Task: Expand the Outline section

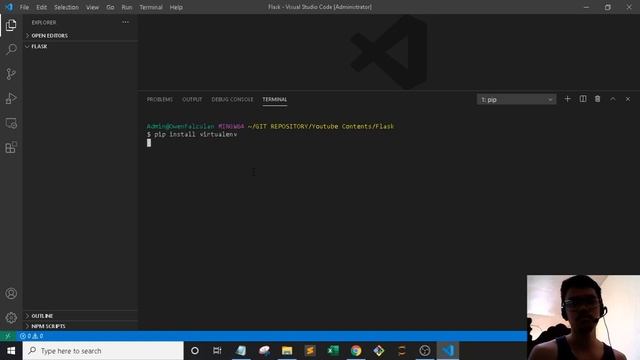Action: tap(80, 316)
